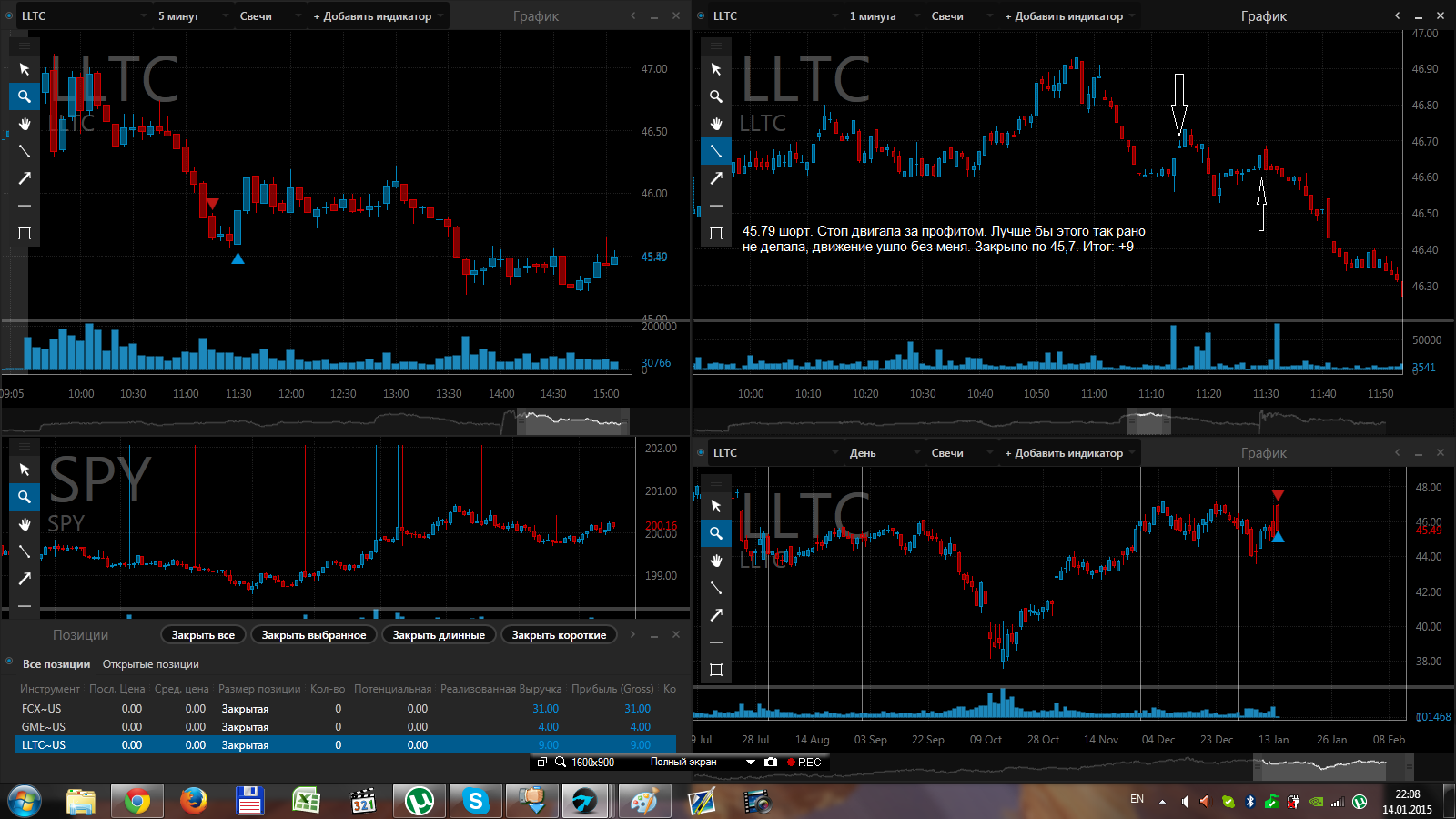Toggle the link indicator dot in positions panel
The height and width of the screenshot is (819, 1456).
9,662
